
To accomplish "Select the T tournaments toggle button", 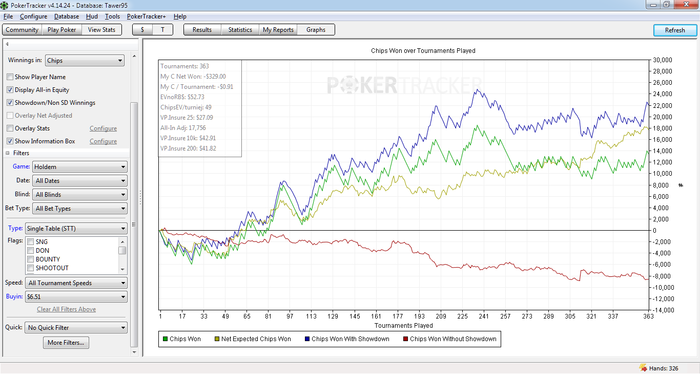I will pyautogui.click(x=162, y=30).
